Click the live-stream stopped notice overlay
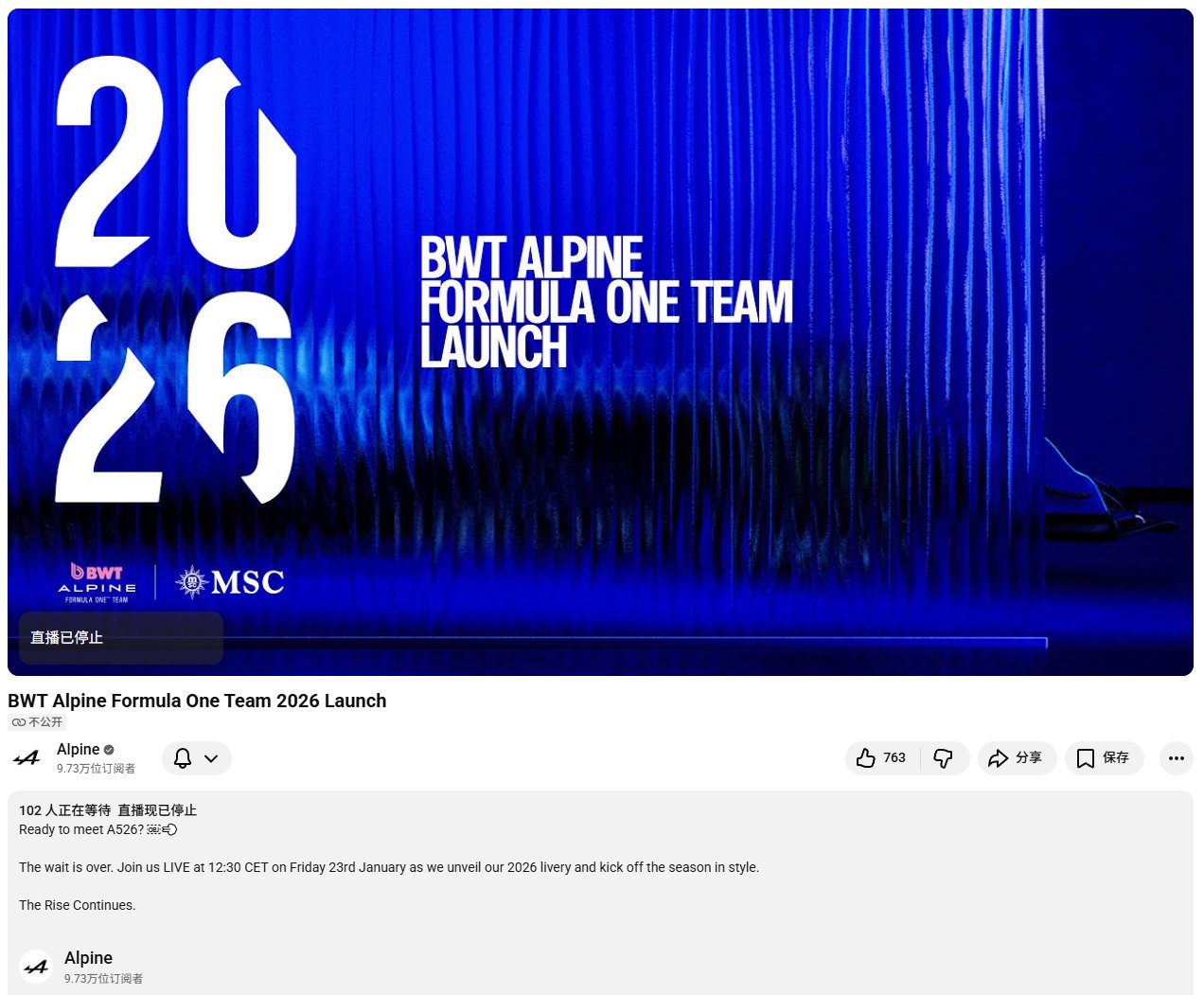The image size is (1204, 995). point(121,638)
